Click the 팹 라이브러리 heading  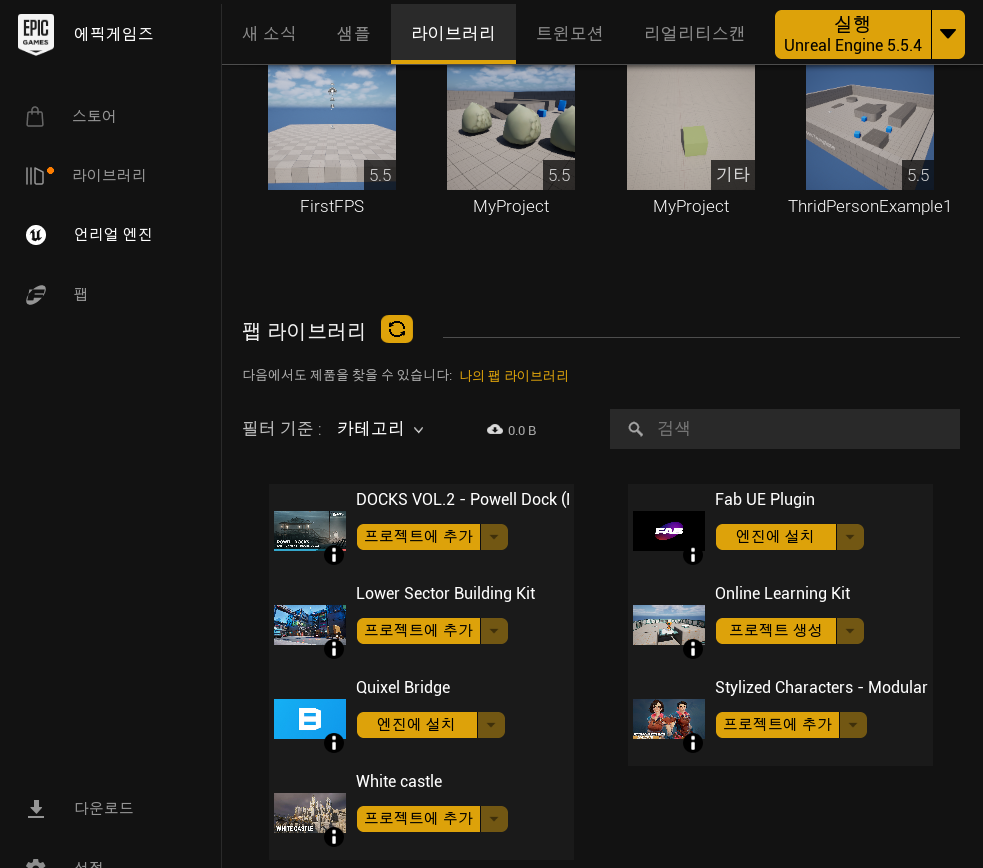(x=304, y=331)
